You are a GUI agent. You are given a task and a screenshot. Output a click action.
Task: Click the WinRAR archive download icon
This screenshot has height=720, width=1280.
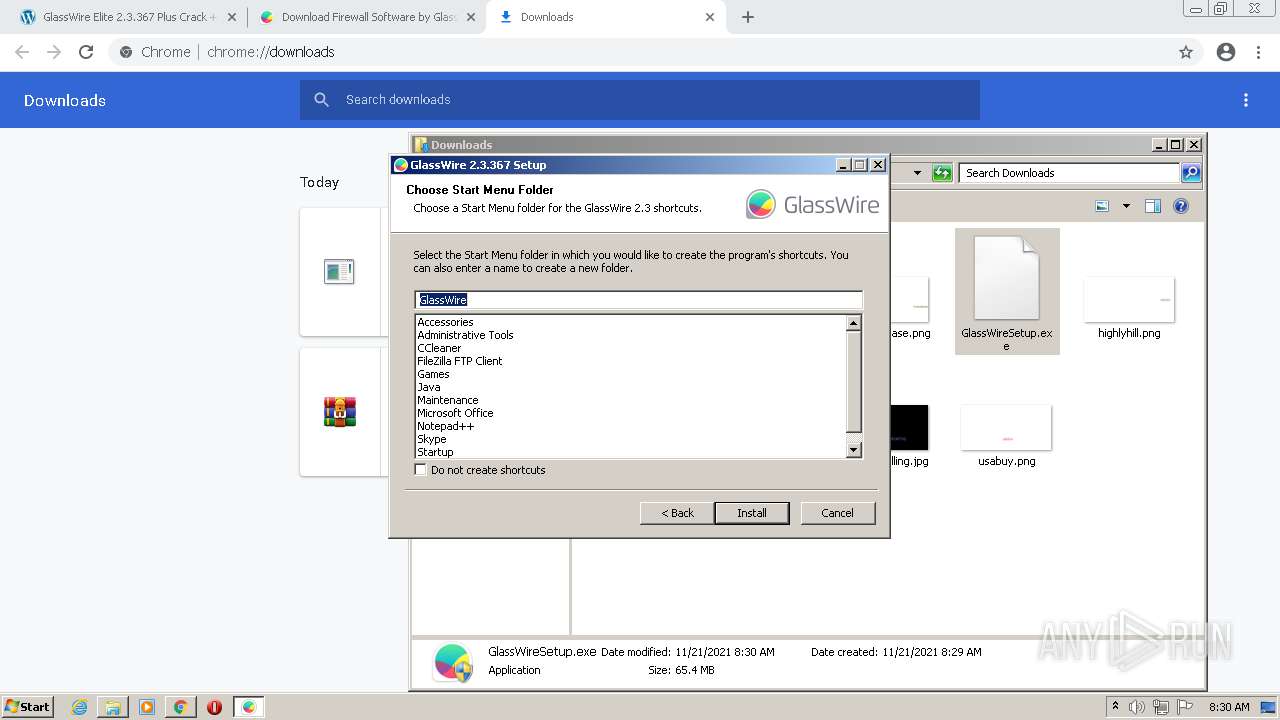pos(340,411)
